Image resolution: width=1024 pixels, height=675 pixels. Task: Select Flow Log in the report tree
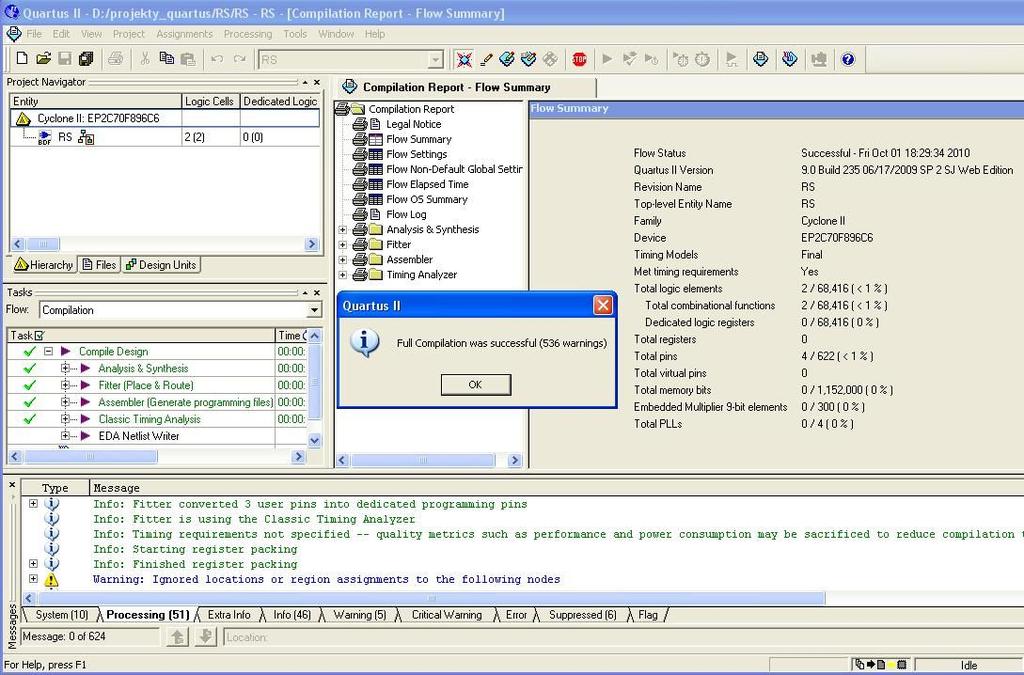(406, 214)
